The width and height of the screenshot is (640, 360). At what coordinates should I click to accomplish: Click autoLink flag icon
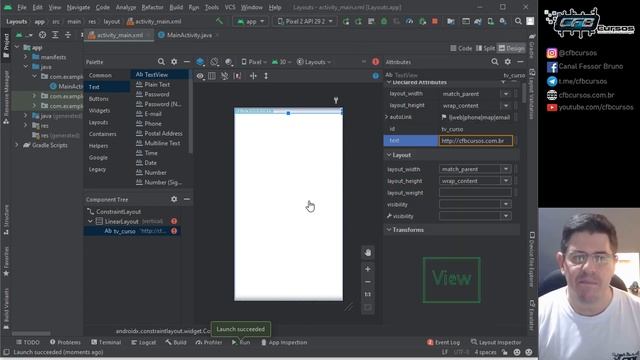[444, 117]
